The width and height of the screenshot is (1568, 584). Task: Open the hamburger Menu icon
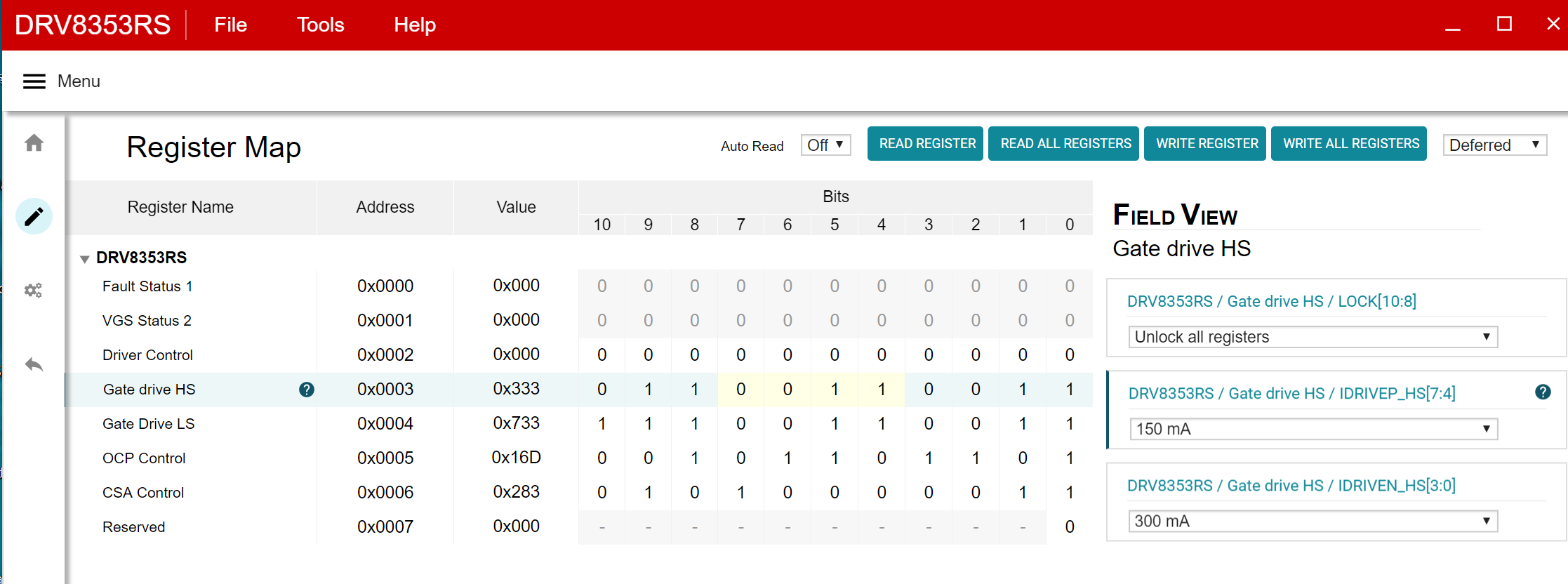point(34,81)
